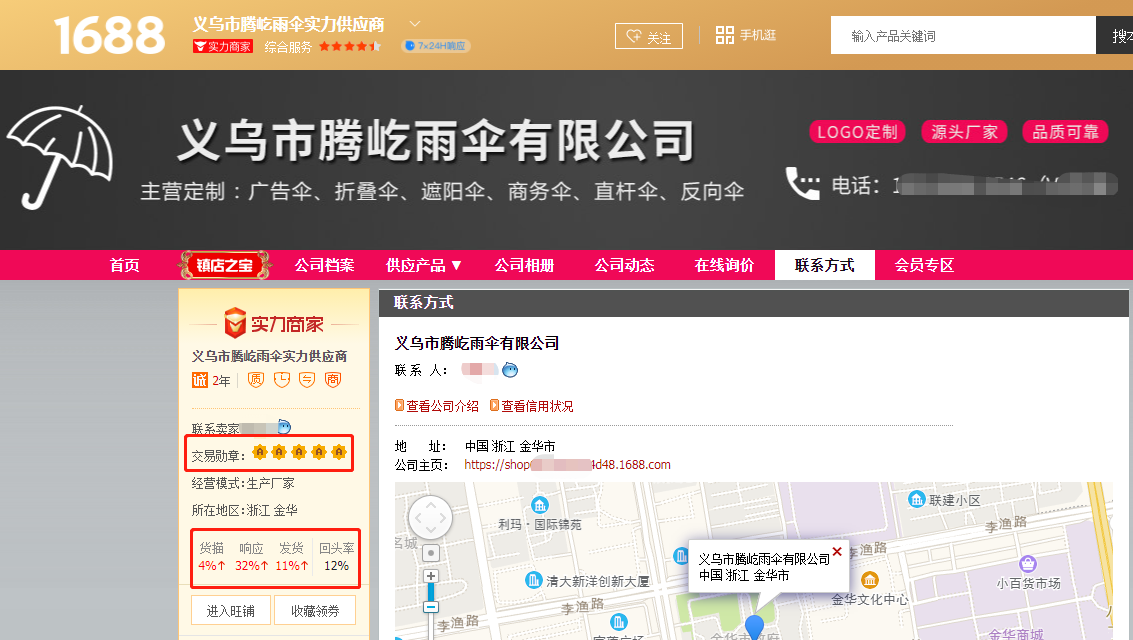Open the 公司档案 nav tab
Screen dimensions: 1133x640
[x=324, y=265]
